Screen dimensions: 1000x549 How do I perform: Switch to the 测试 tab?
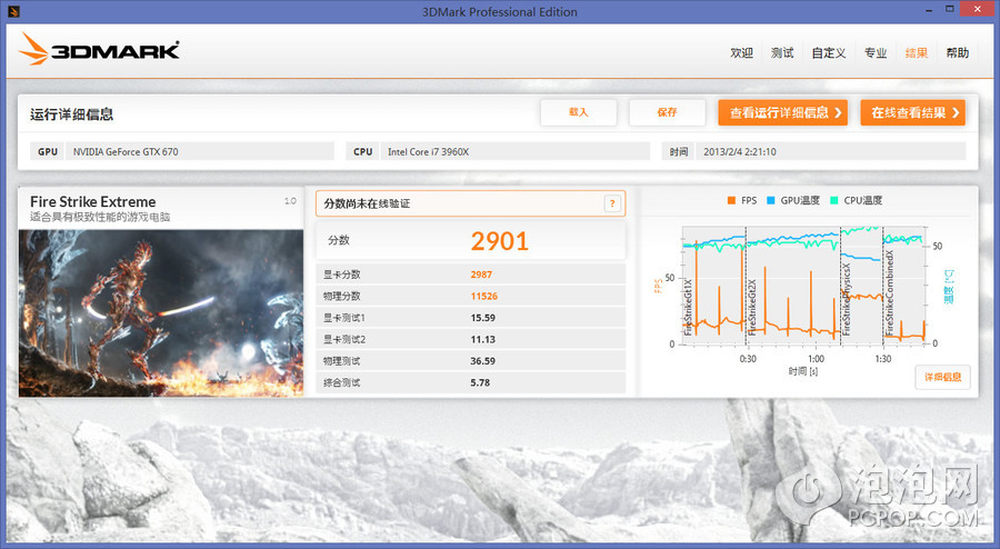click(x=782, y=53)
